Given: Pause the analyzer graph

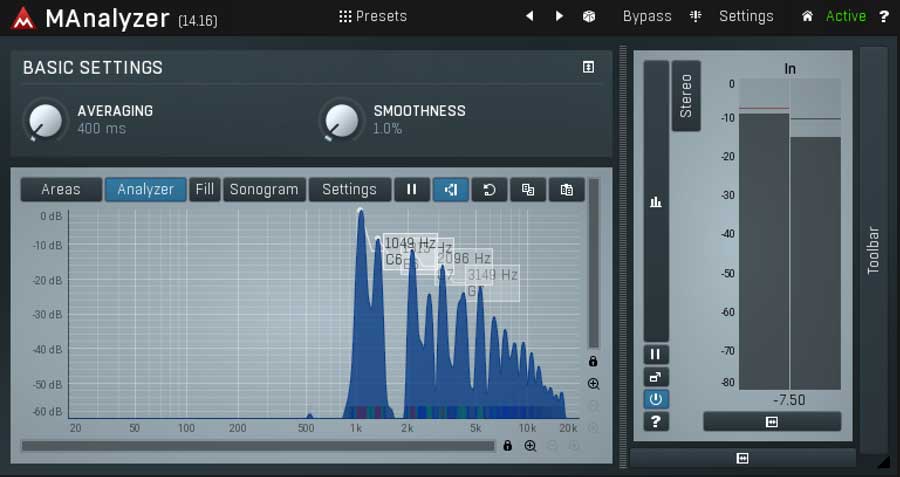Looking at the screenshot, I should click(x=412, y=189).
